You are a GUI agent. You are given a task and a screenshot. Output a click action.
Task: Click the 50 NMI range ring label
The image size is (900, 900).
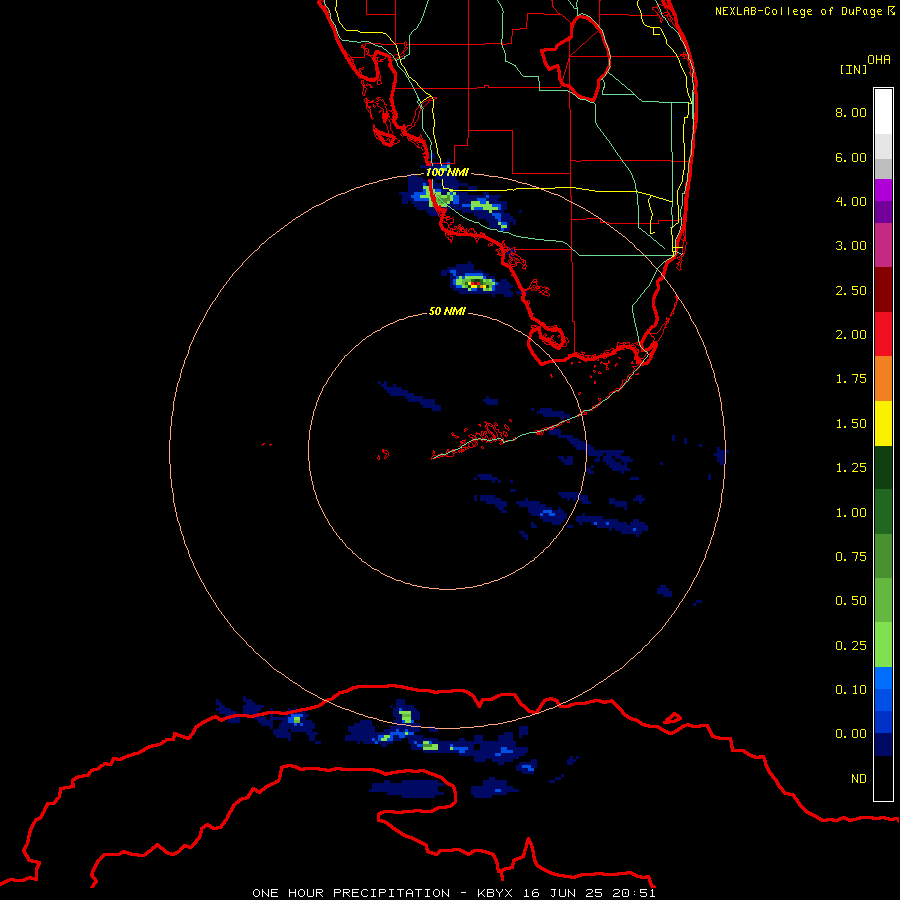(447, 311)
